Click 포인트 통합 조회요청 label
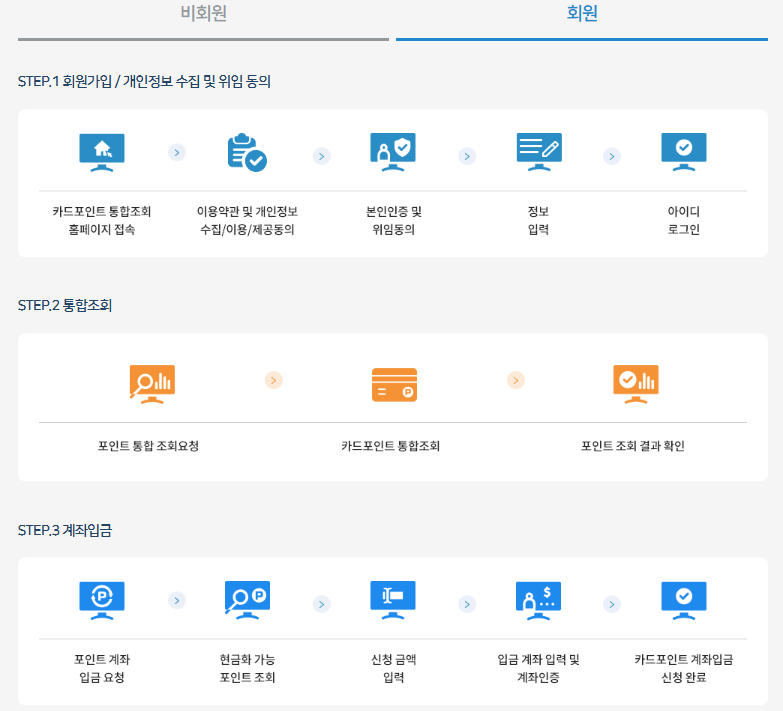This screenshot has width=783, height=711. click(x=148, y=446)
